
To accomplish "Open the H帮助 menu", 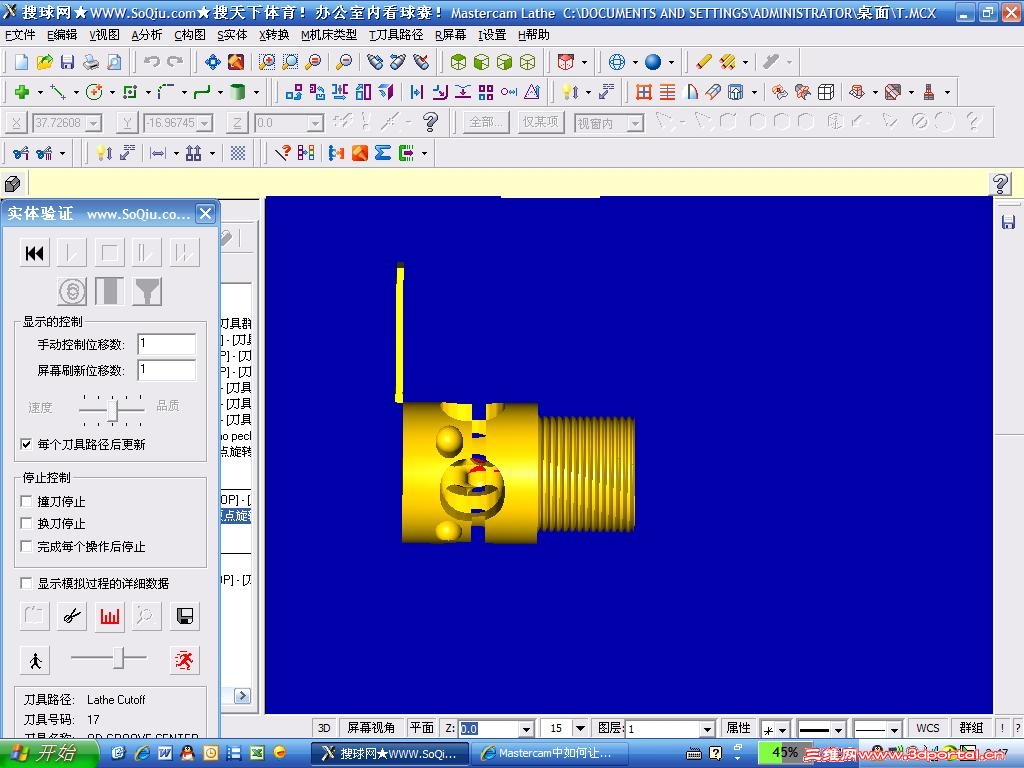I will (x=534, y=35).
